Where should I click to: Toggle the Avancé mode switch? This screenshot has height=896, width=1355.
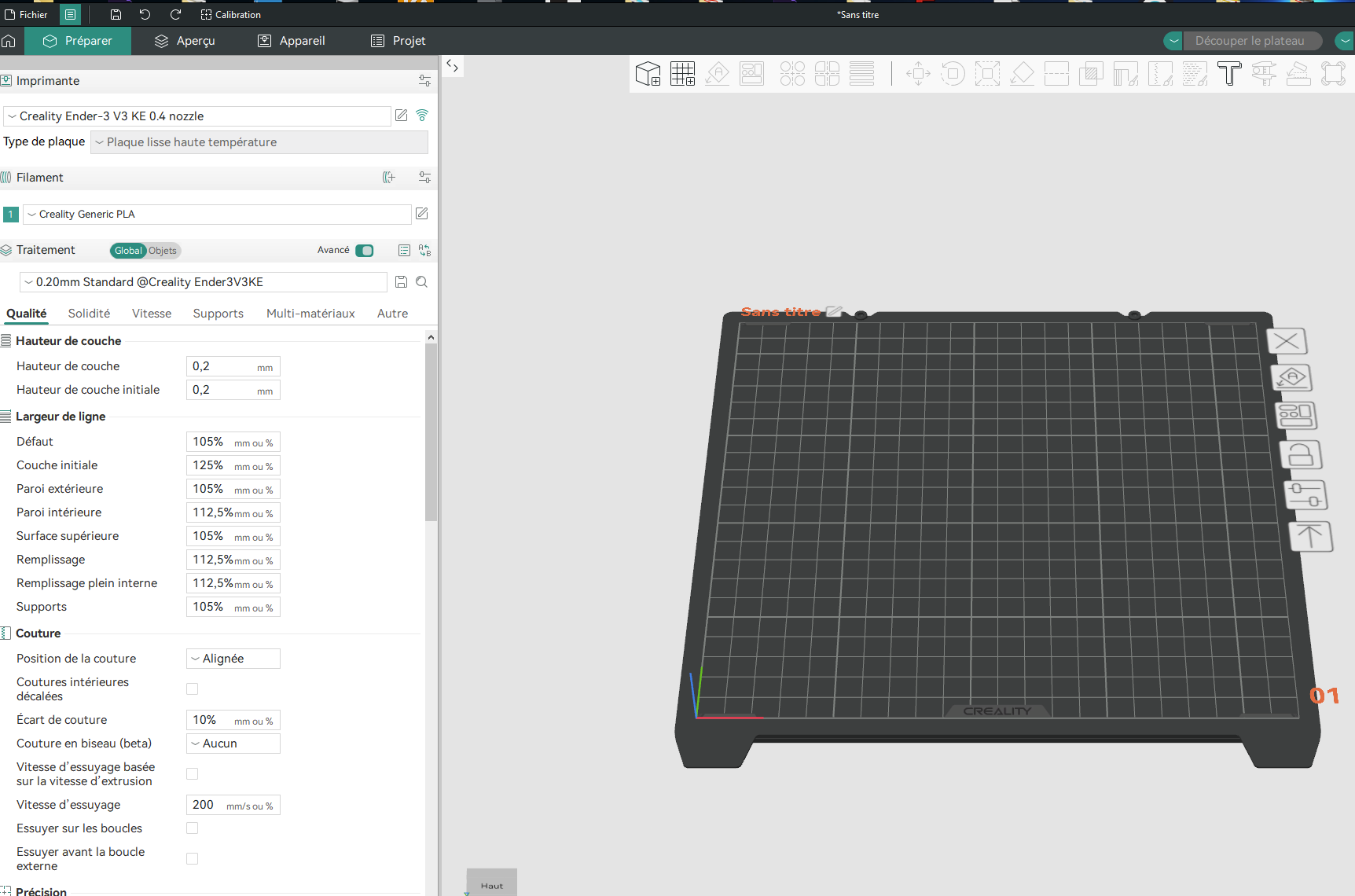point(365,251)
